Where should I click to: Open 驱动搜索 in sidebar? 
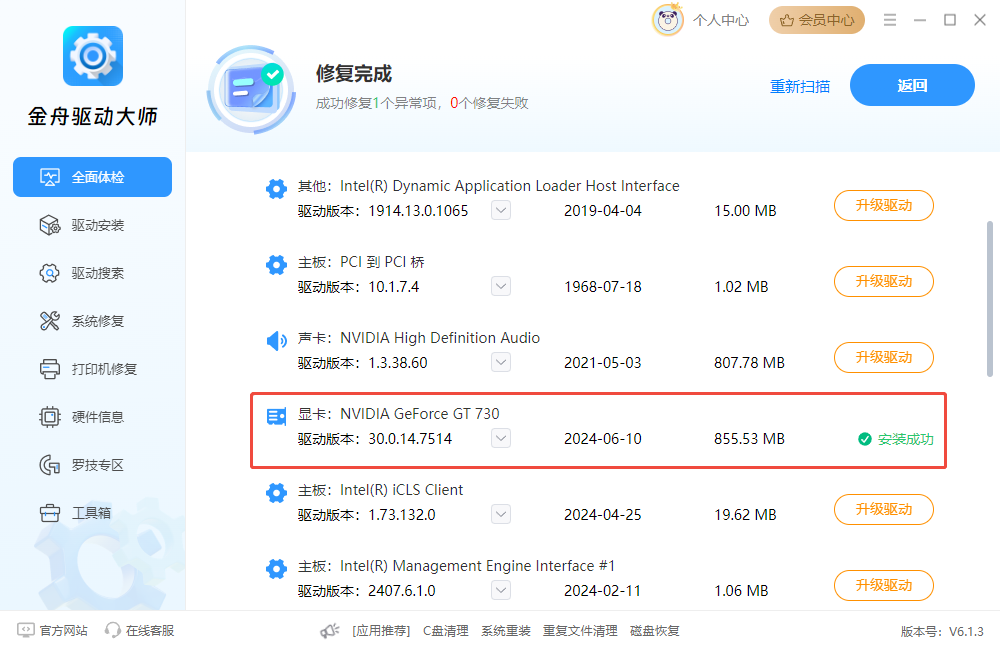tap(92, 273)
